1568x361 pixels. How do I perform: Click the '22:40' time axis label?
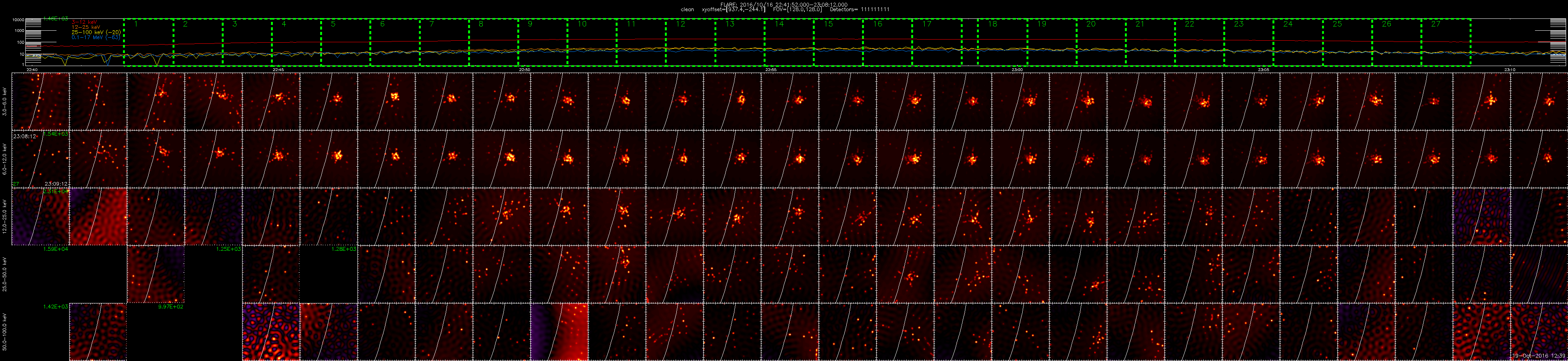[x=33, y=70]
